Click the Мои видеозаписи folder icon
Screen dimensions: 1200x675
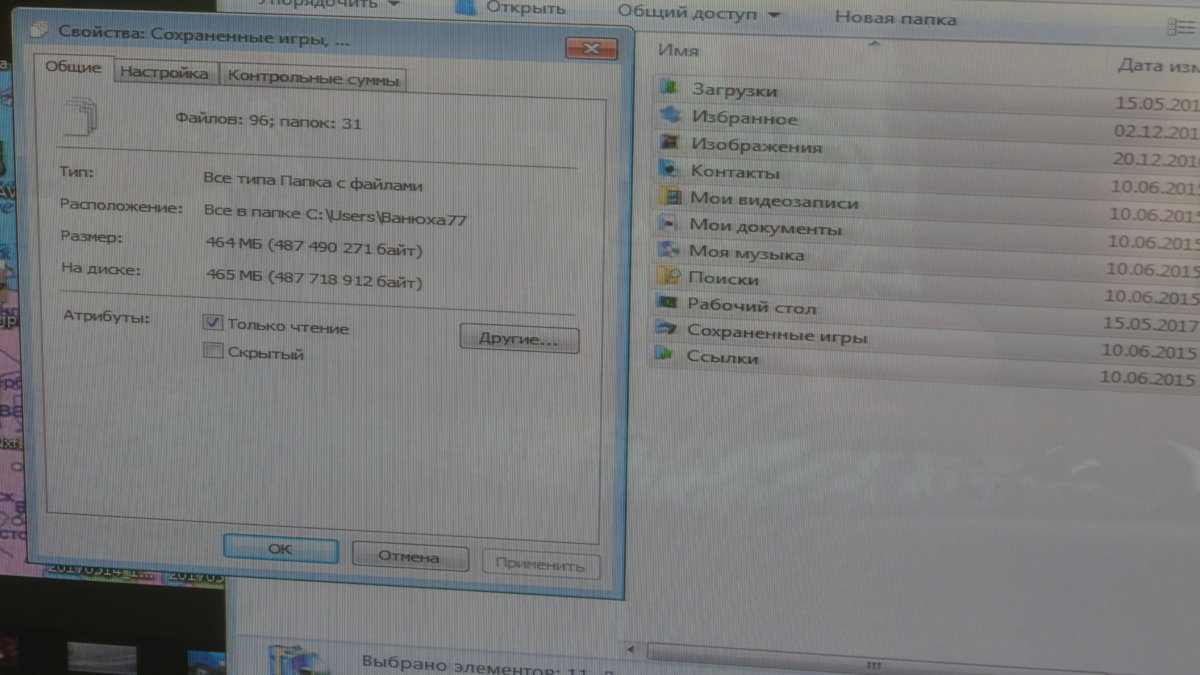(670, 197)
